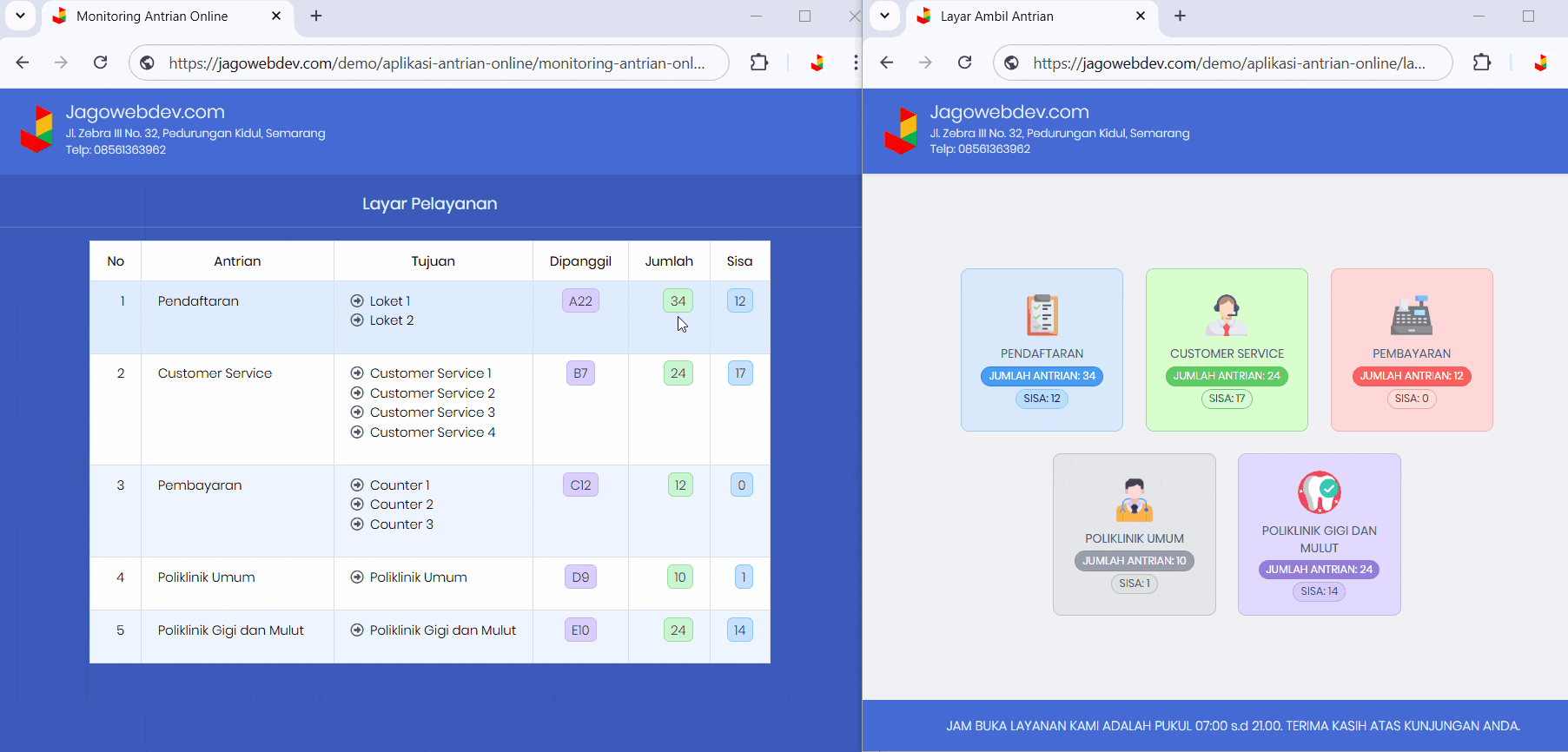Click the Dipanggil column header
Viewport: 1568px width, 752px height.
pyautogui.click(x=580, y=261)
